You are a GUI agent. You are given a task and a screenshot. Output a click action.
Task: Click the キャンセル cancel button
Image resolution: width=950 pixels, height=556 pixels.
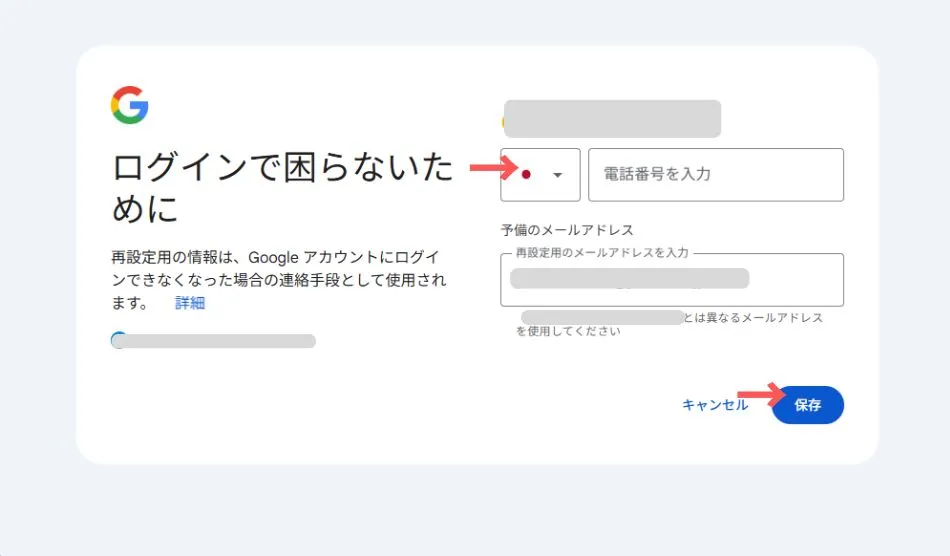point(716,405)
